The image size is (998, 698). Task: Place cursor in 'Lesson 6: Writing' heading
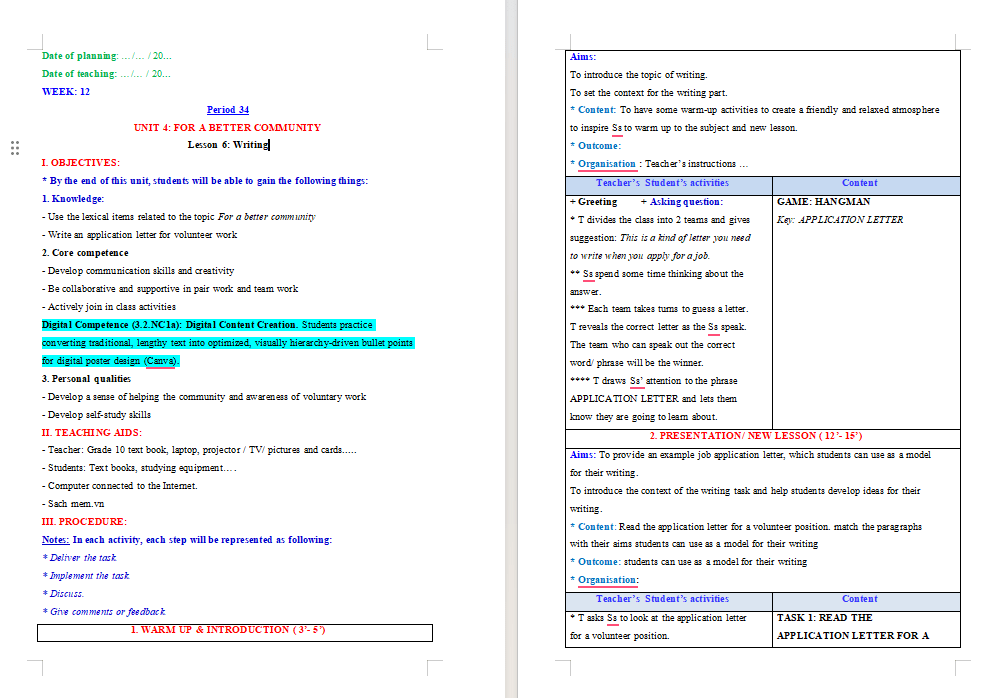[228, 145]
